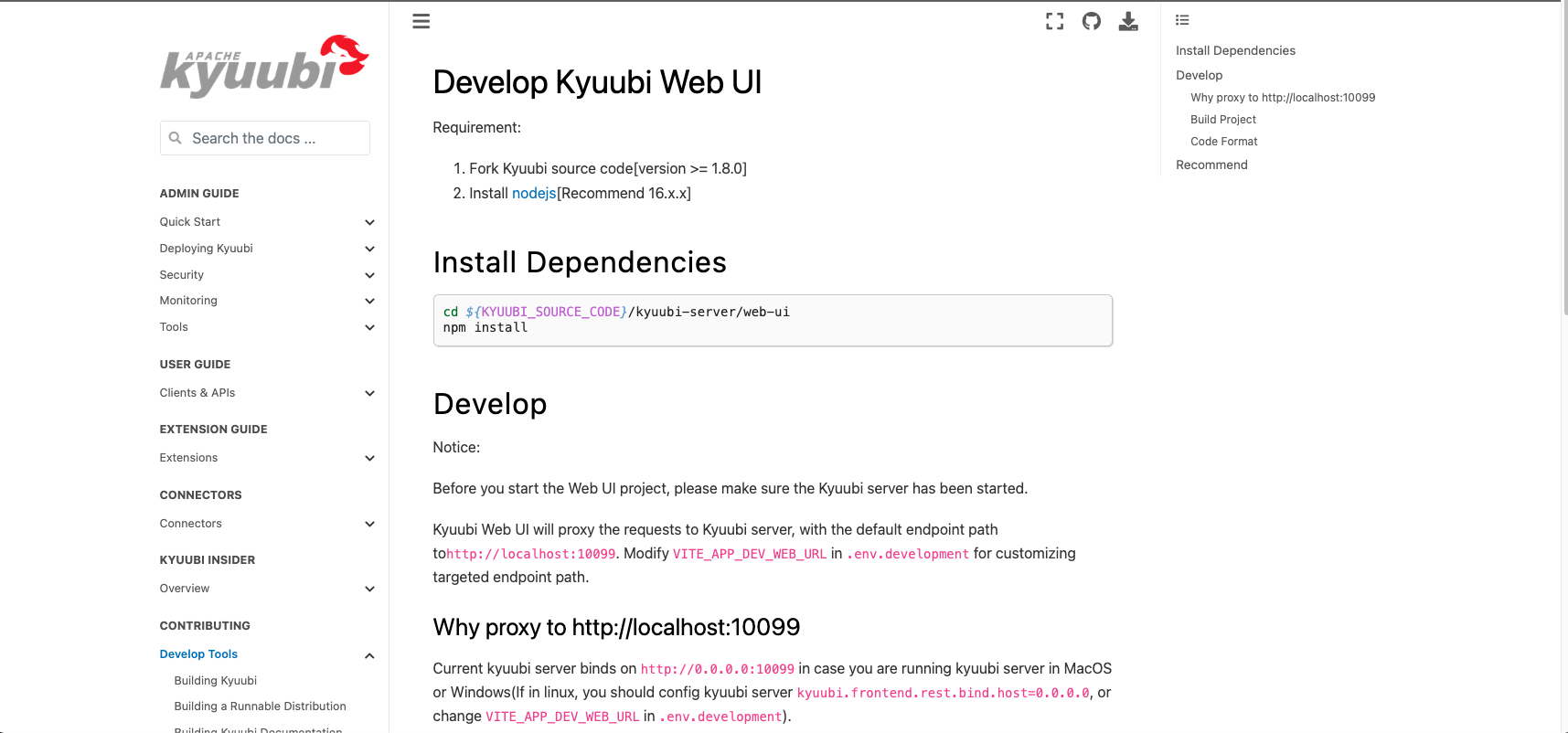
Task: Open Extensions sidebar item
Action: [x=189, y=458]
